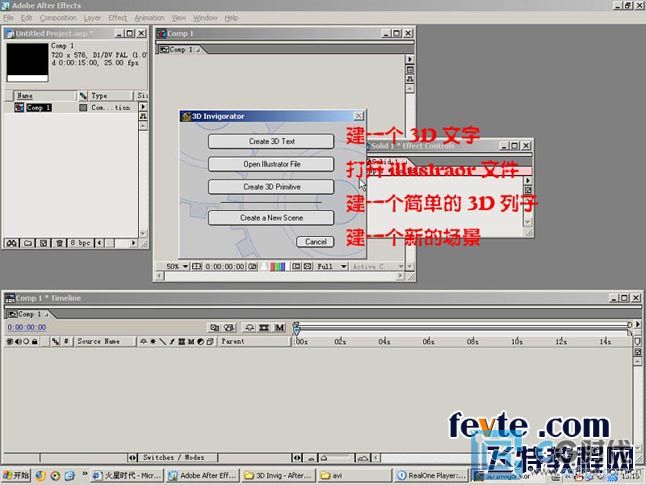Open the Comp window flyout arrow menu

click(410, 59)
